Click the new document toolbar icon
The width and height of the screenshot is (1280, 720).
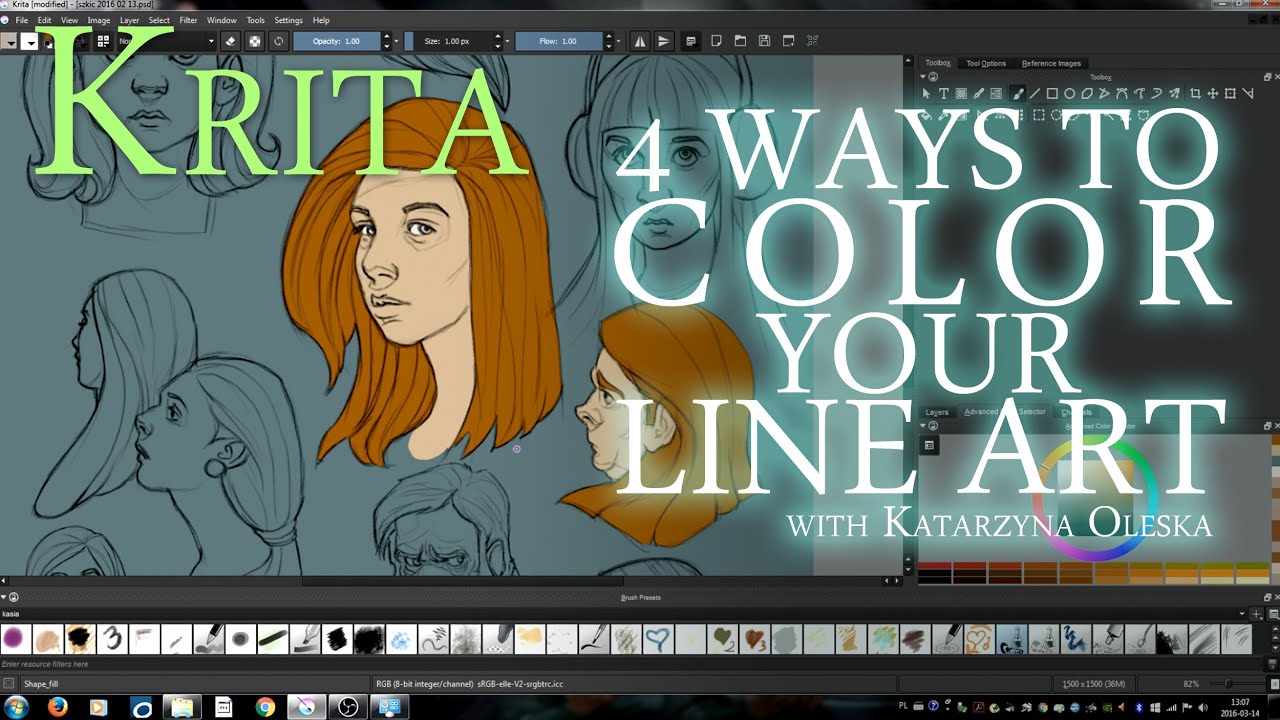tap(716, 41)
